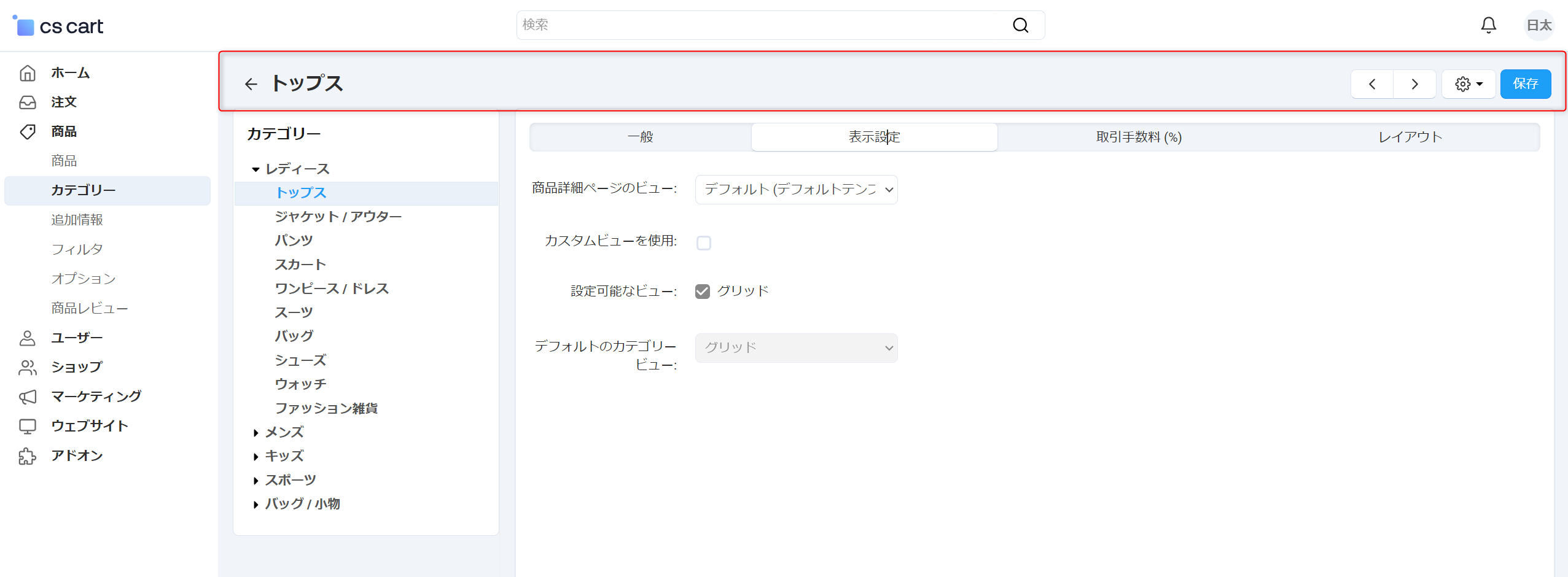Screen dimensions: 1568x577
Task: Click the search magnifier icon
Action: coord(1020,25)
